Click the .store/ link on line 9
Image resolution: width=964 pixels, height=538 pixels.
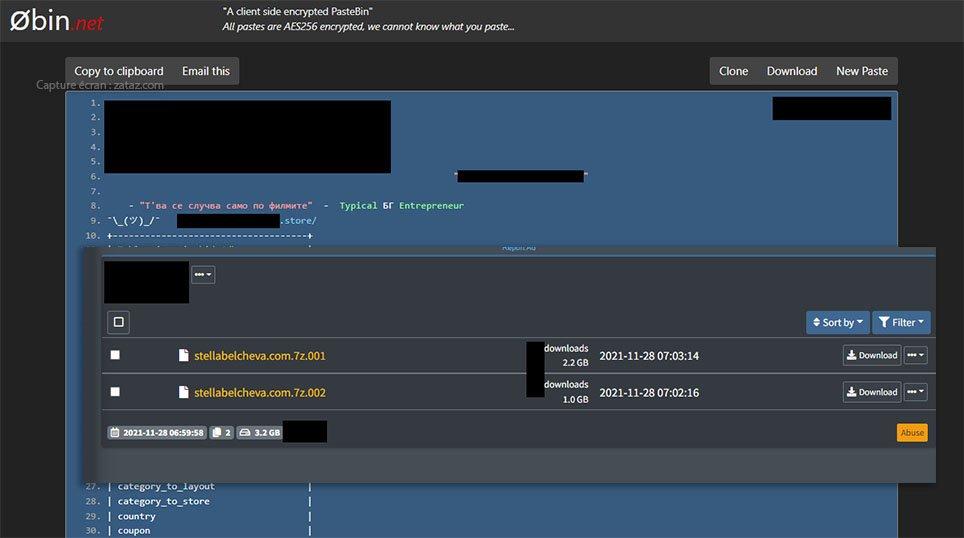click(x=298, y=221)
